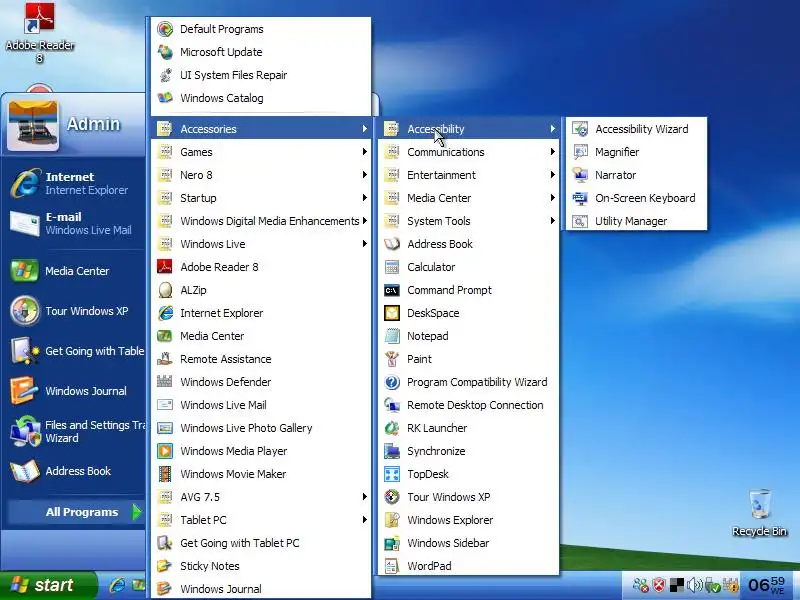Open the Media Center submenu folder in Accessories
The width and height of the screenshot is (800, 600).
(x=468, y=198)
